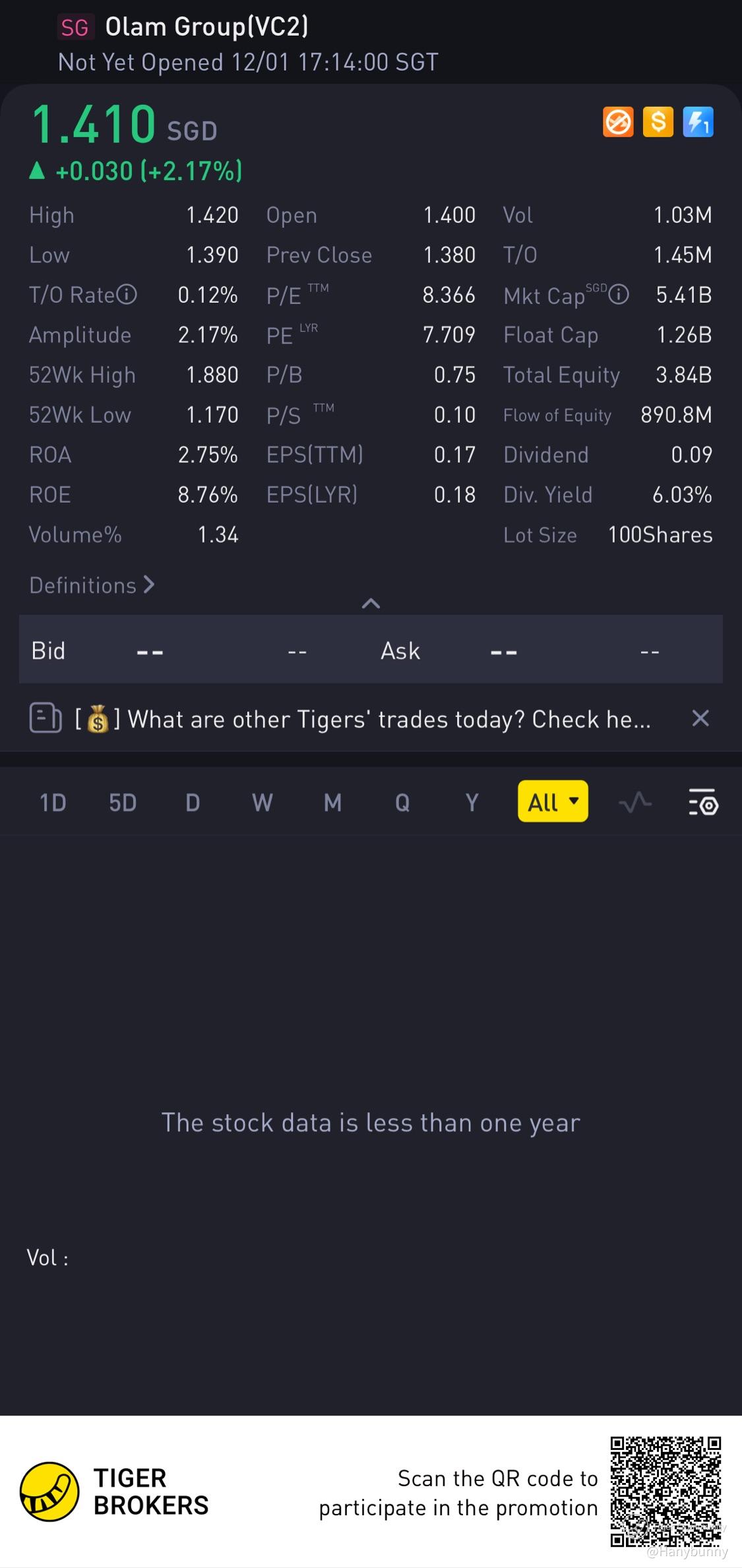Select the W weekly chart tab
742x1568 pixels.
[262, 802]
